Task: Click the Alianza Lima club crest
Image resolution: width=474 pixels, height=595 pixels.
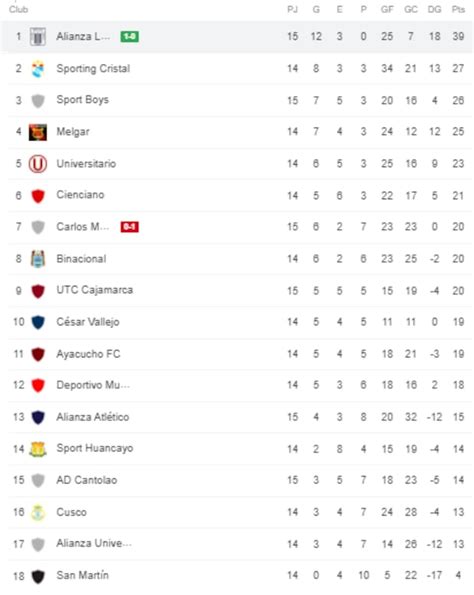Action: tap(38, 37)
